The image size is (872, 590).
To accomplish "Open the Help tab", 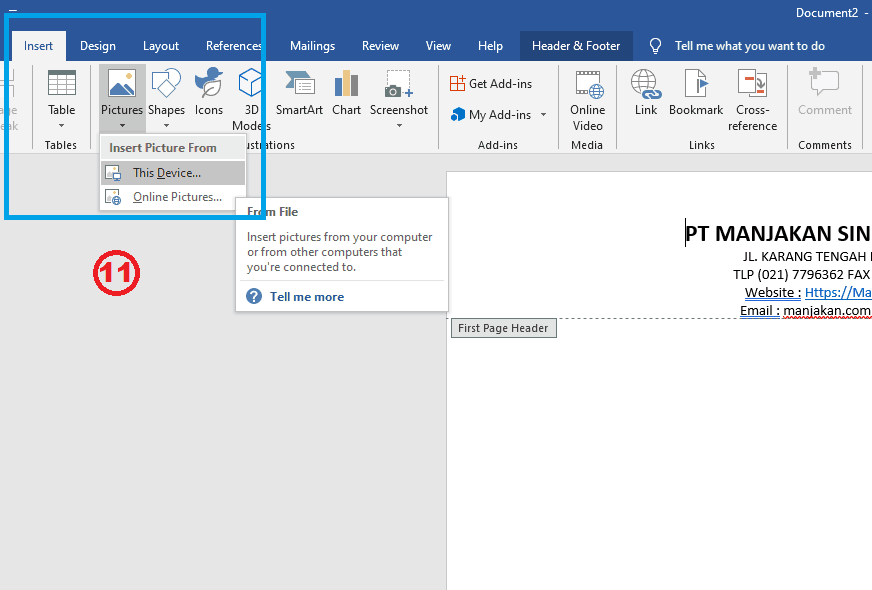I will (x=490, y=46).
